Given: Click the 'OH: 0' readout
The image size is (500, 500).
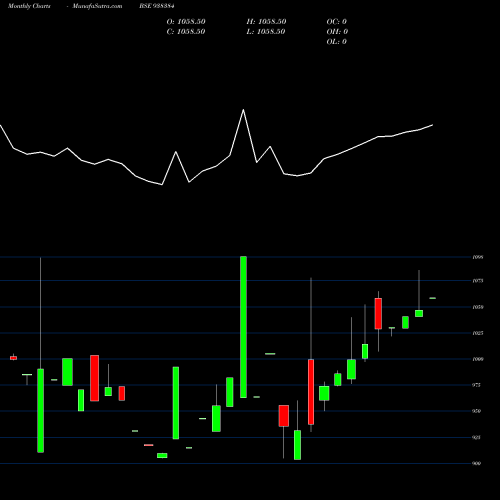Looking at the screenshot, I should 337,32.
